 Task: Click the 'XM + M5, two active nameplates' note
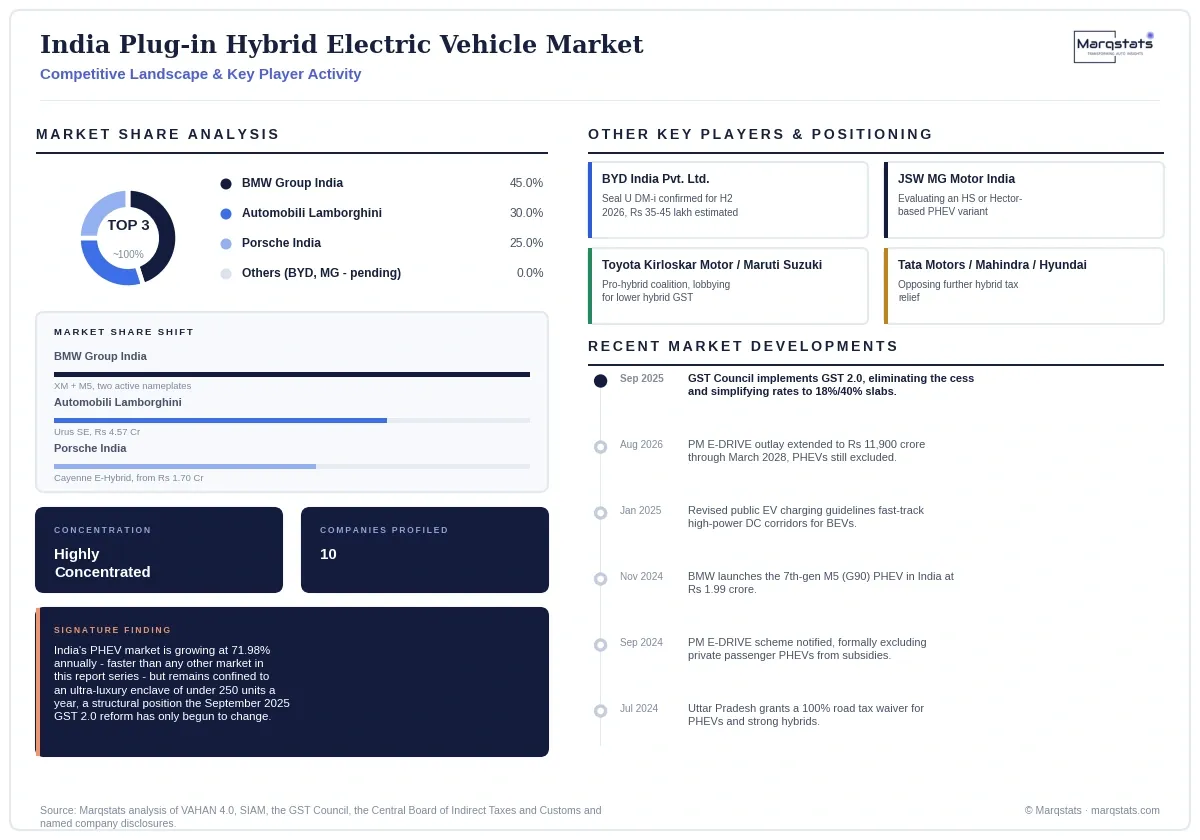coord(122,386)
